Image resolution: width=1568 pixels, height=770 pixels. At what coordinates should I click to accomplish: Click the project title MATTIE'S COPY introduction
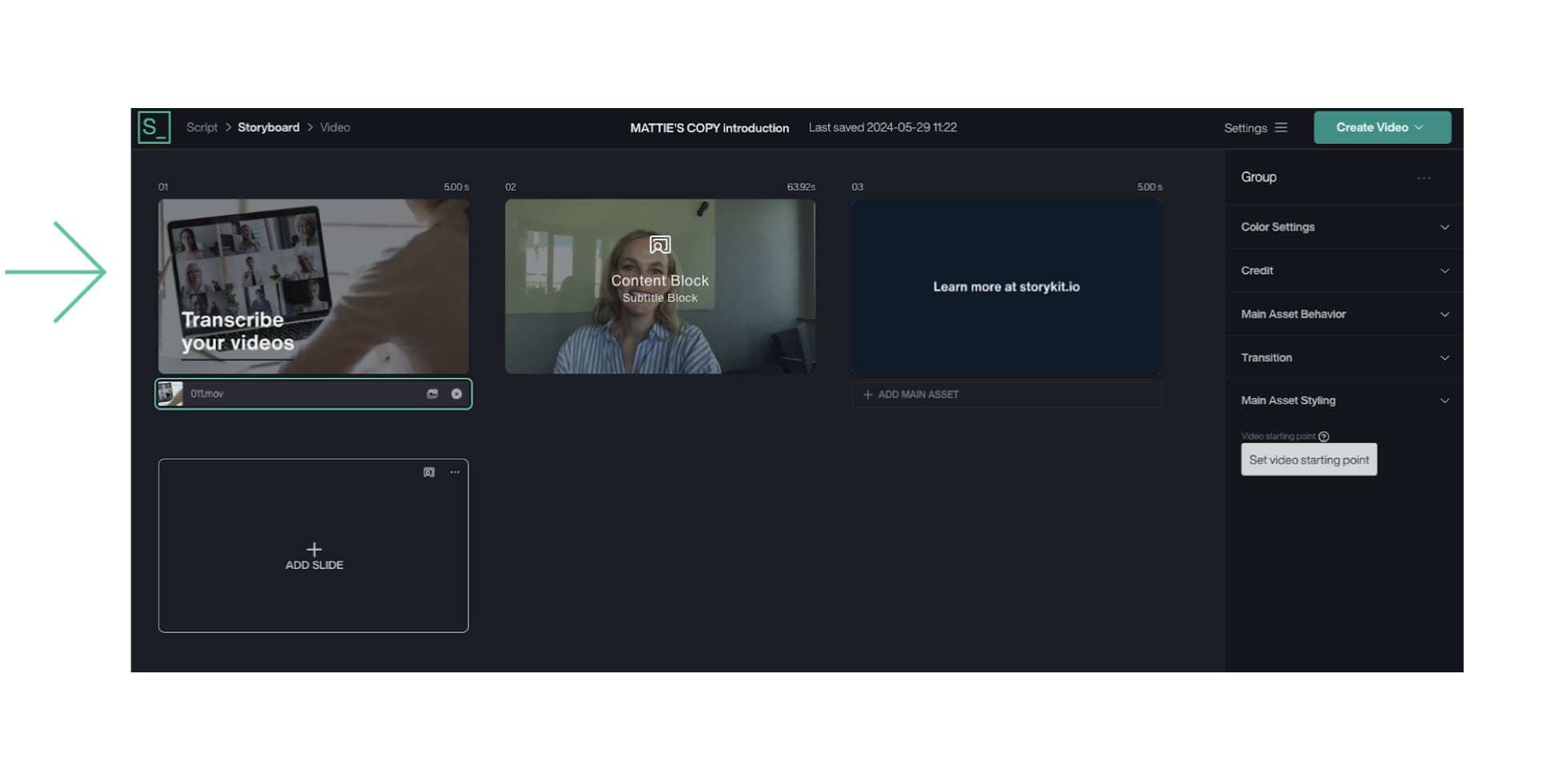click(x=710, y=128)
